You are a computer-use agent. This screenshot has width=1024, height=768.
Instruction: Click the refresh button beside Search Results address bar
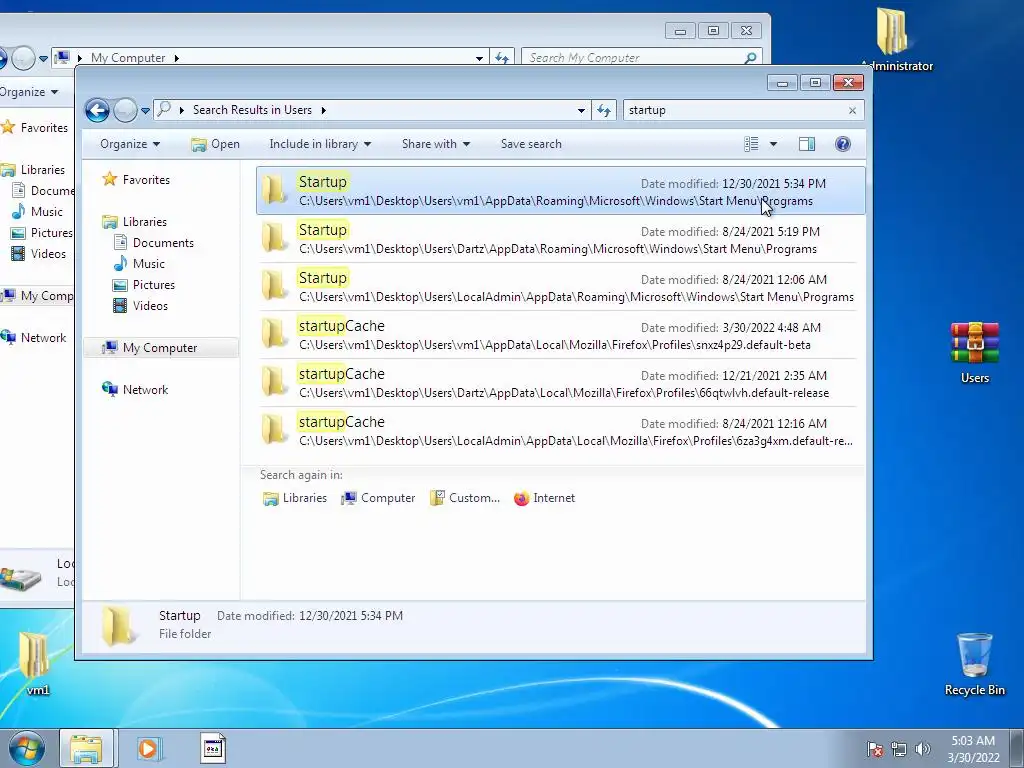tap(604, 110)
